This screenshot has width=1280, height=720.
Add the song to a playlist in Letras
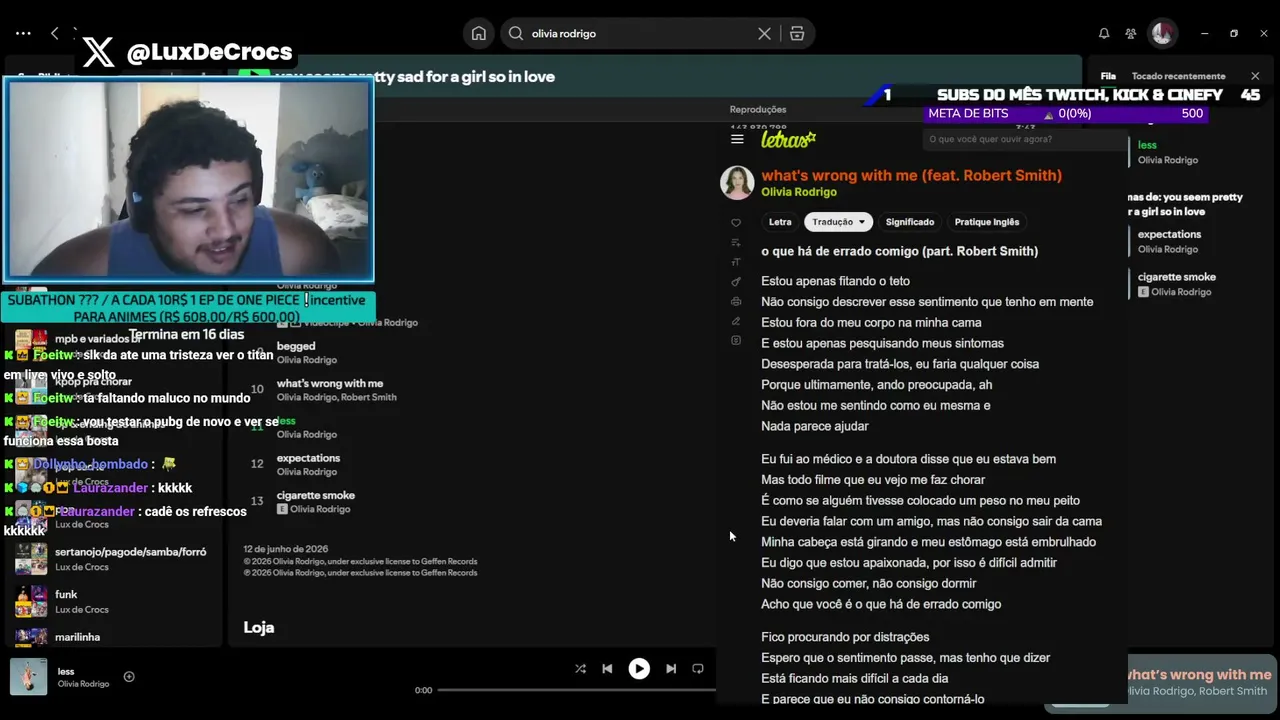736,242
